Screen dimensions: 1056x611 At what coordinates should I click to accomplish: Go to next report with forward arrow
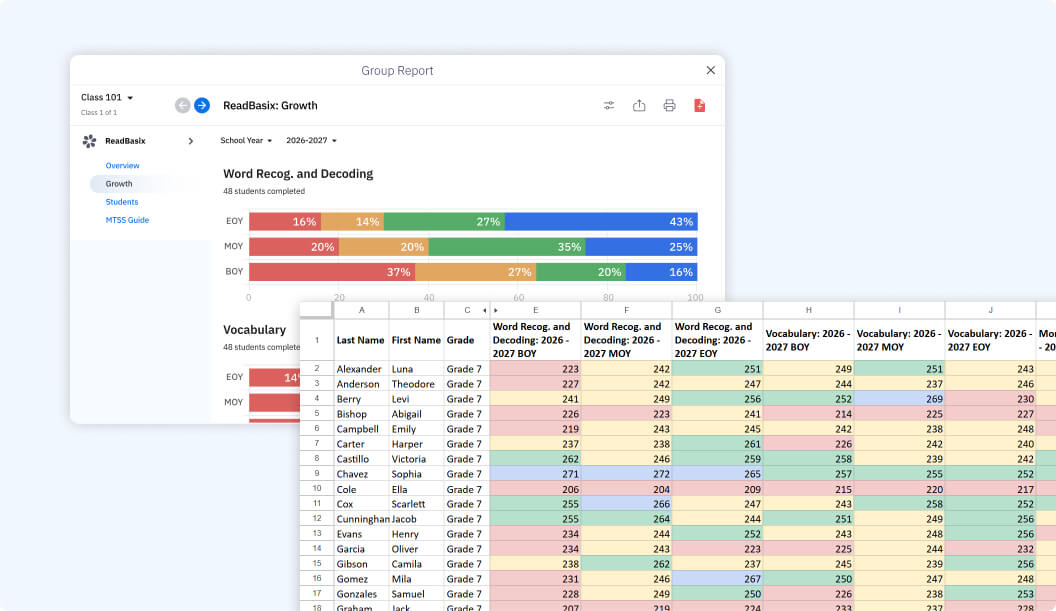tap(201, 105)
